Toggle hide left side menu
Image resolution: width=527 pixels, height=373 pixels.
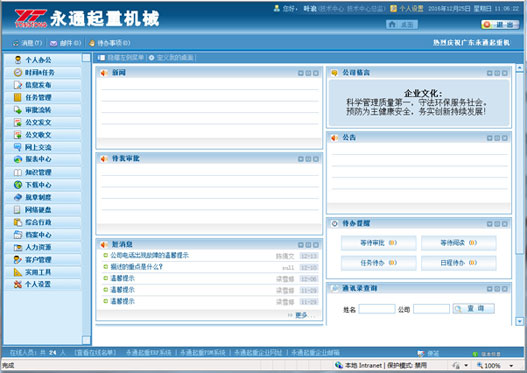tap(121, 58)
